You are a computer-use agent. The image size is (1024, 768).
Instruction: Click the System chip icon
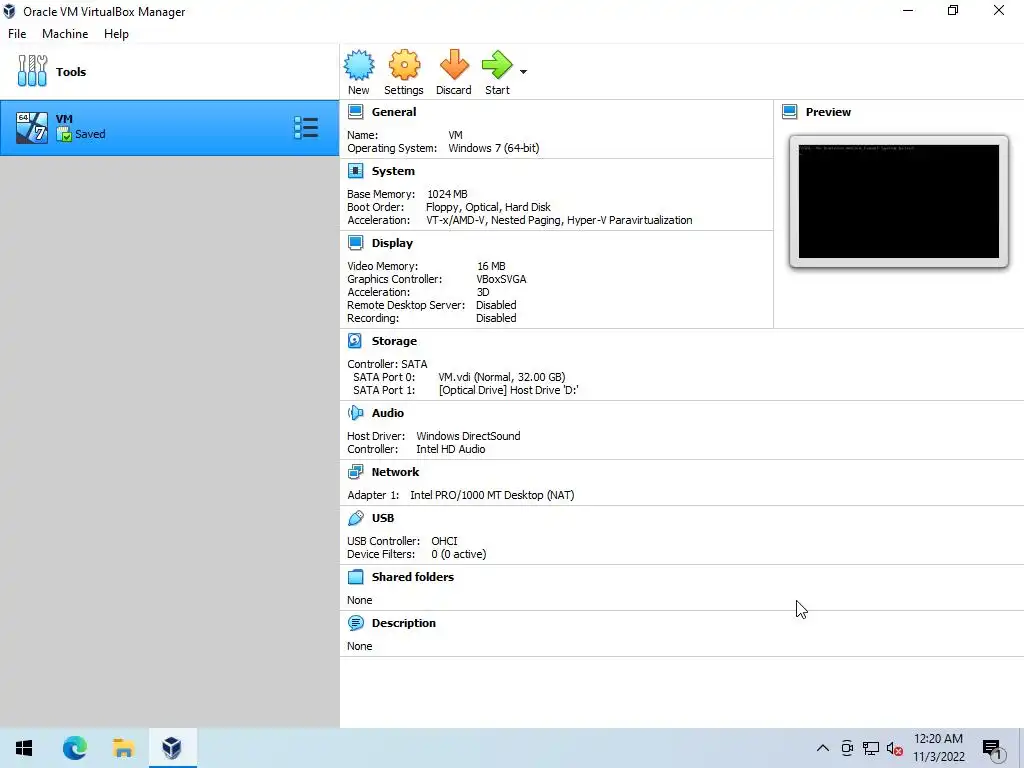[x=355, y=171]
